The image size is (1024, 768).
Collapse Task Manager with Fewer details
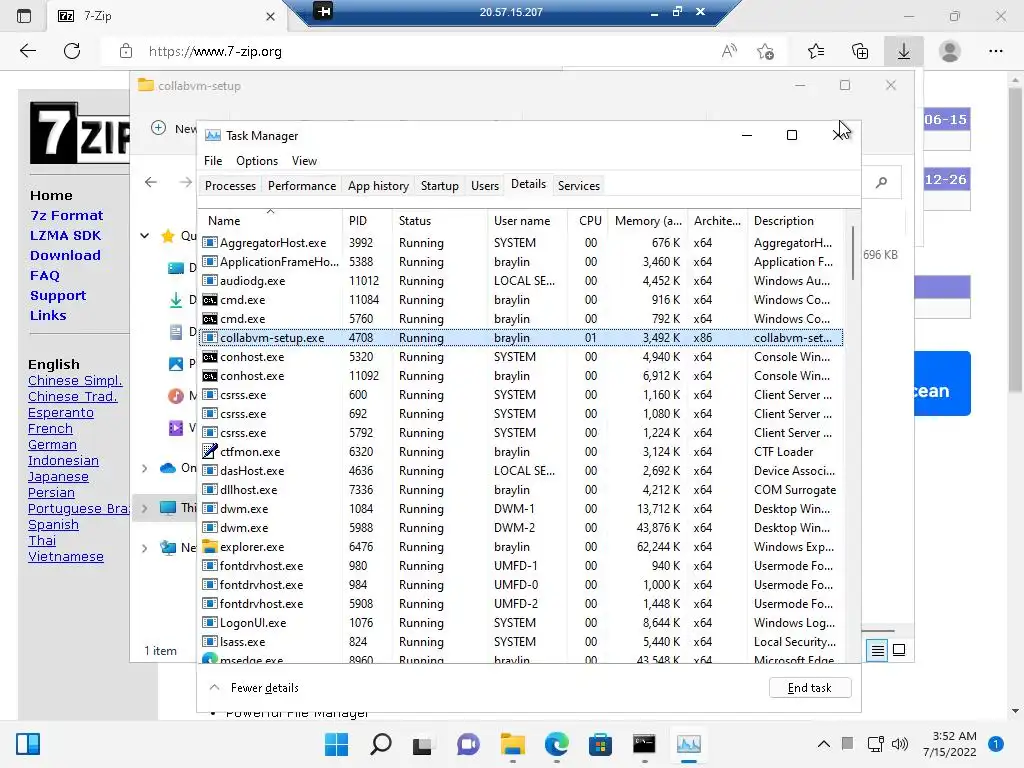(x=254, y=688)
